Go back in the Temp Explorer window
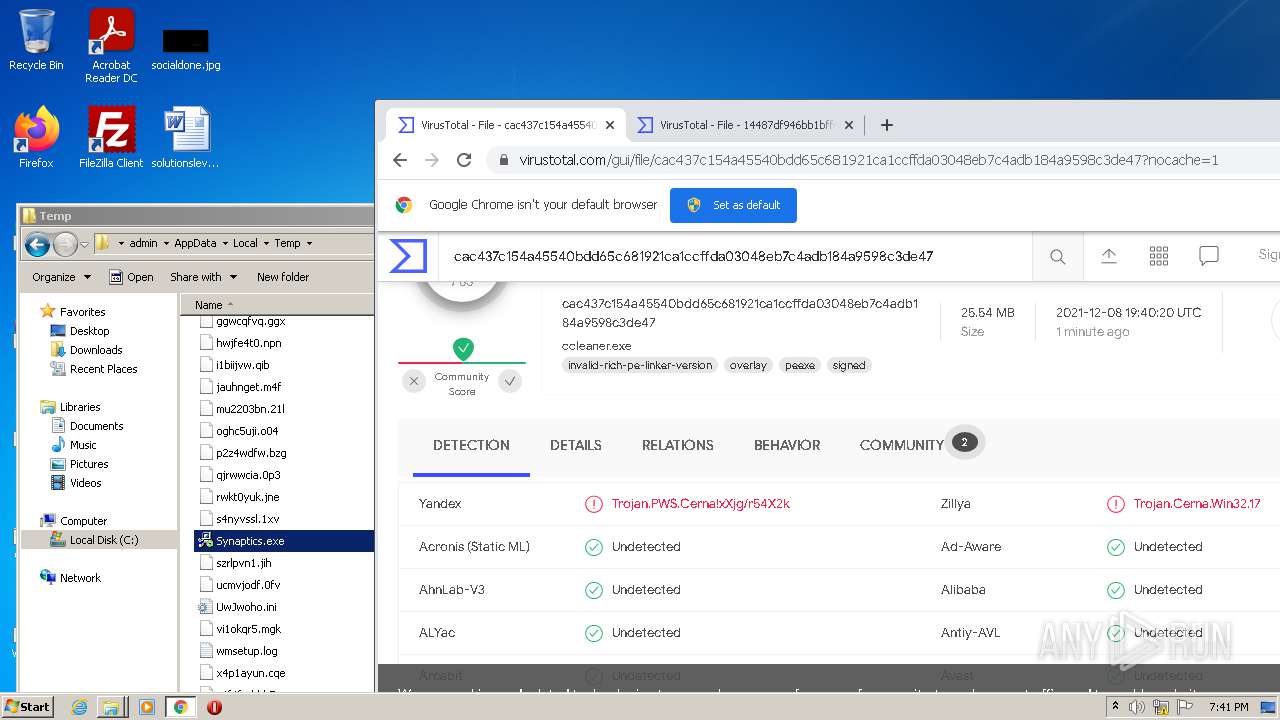 pos(37,243)
